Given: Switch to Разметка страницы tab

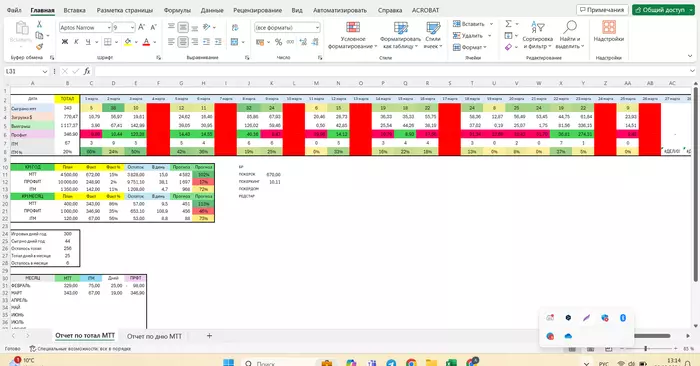Looking at the screenshot, I should (125, 10).
